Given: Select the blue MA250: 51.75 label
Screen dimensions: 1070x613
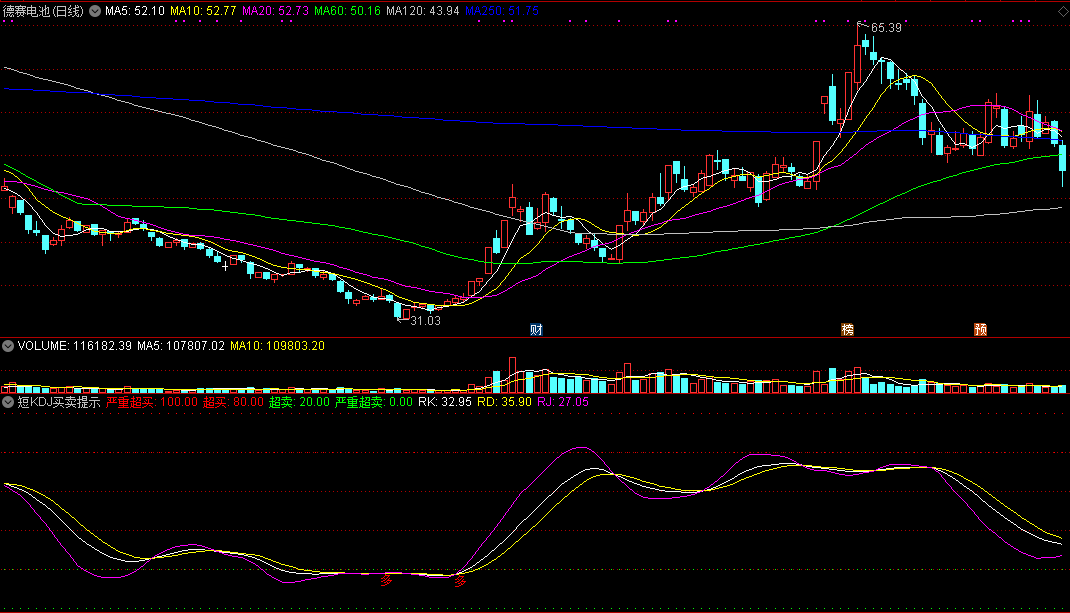Looking at the screenshot, I should click(x=502, y=11).
